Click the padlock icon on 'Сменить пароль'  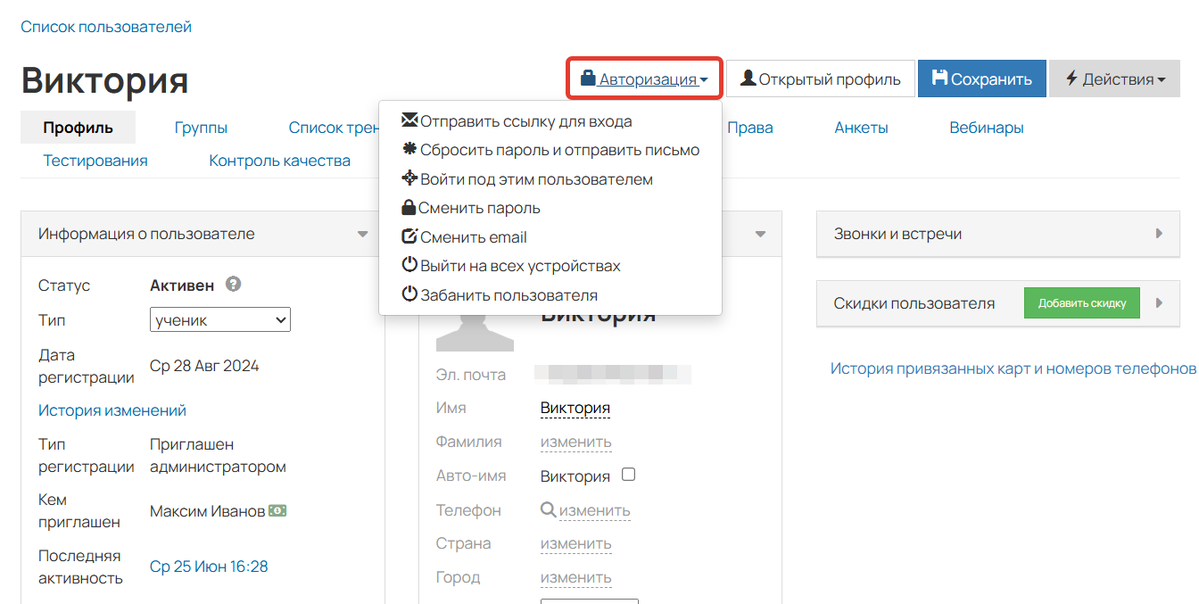point(408,208)
